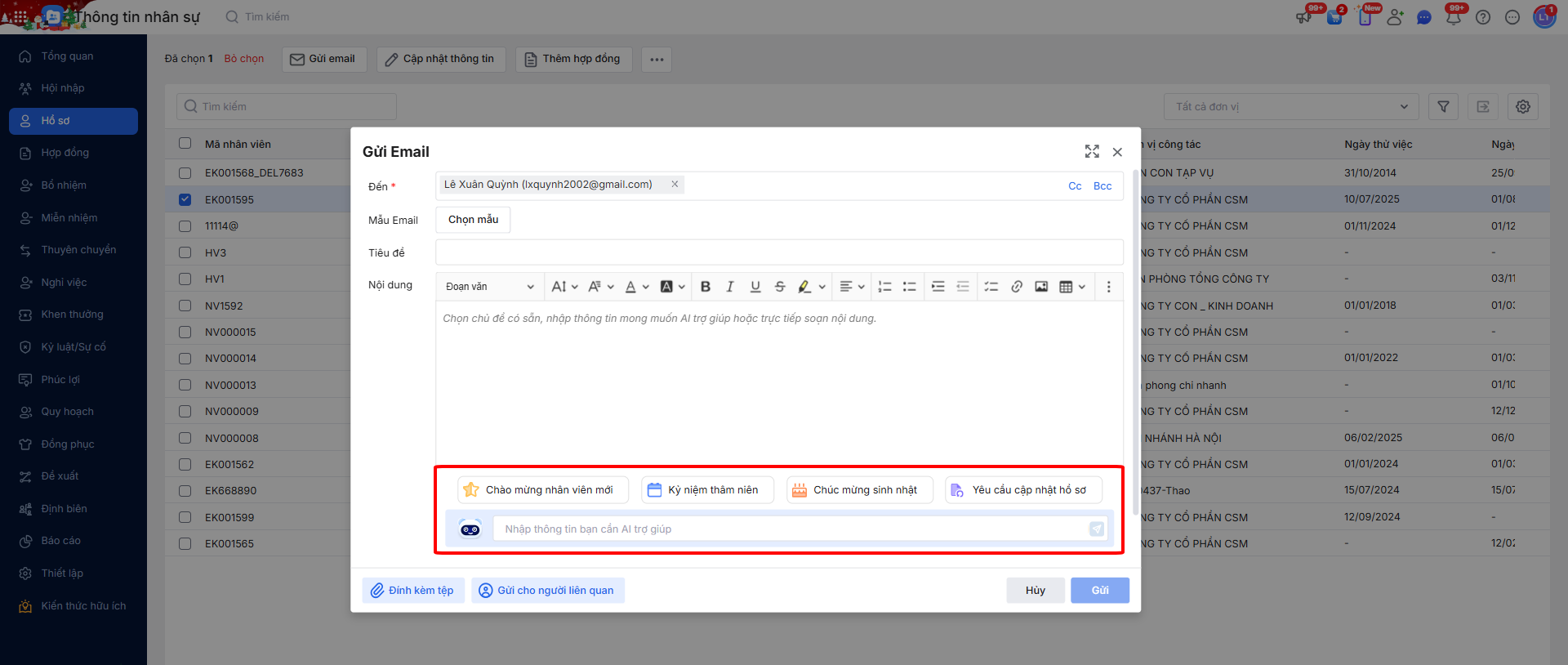Open the help question mark icon
This screenshot has height=665, width=1568.
pos(1483,17)
